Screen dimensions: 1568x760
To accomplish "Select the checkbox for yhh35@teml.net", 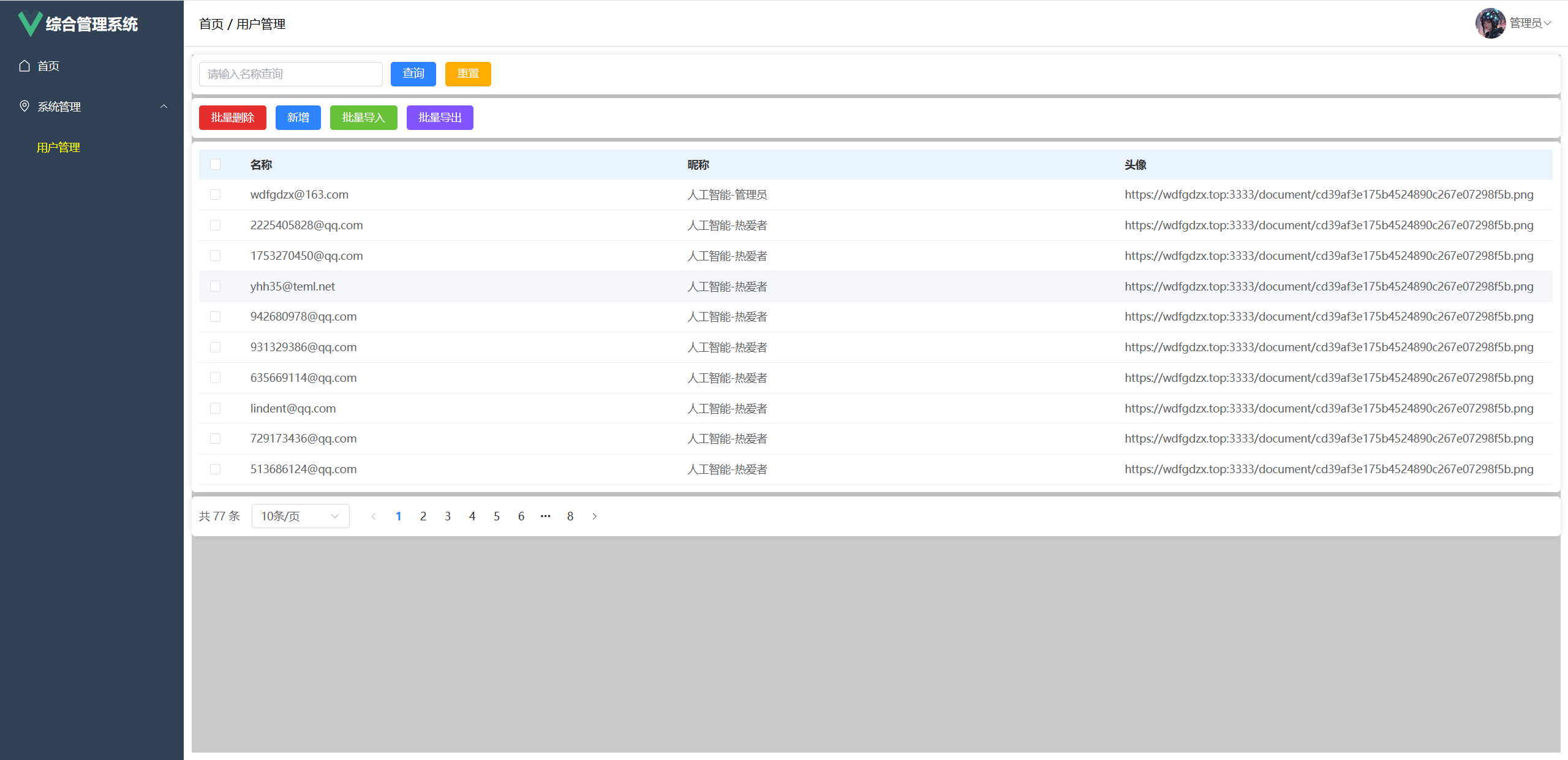I will pos(215,286).
